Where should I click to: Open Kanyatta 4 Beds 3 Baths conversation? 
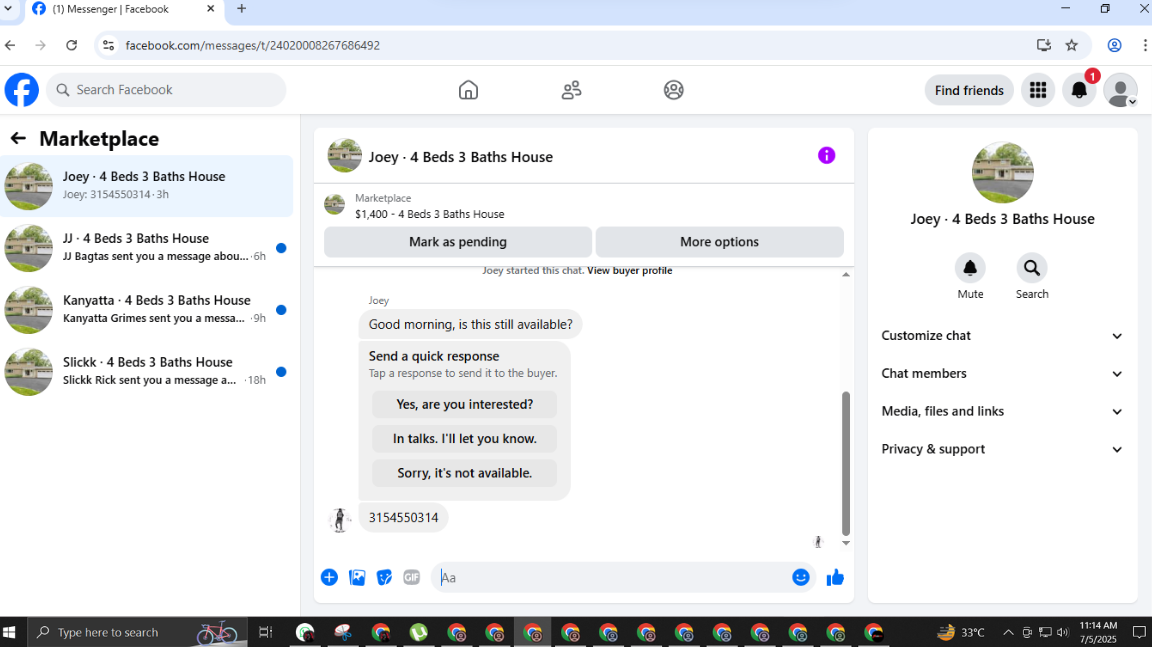147,309
